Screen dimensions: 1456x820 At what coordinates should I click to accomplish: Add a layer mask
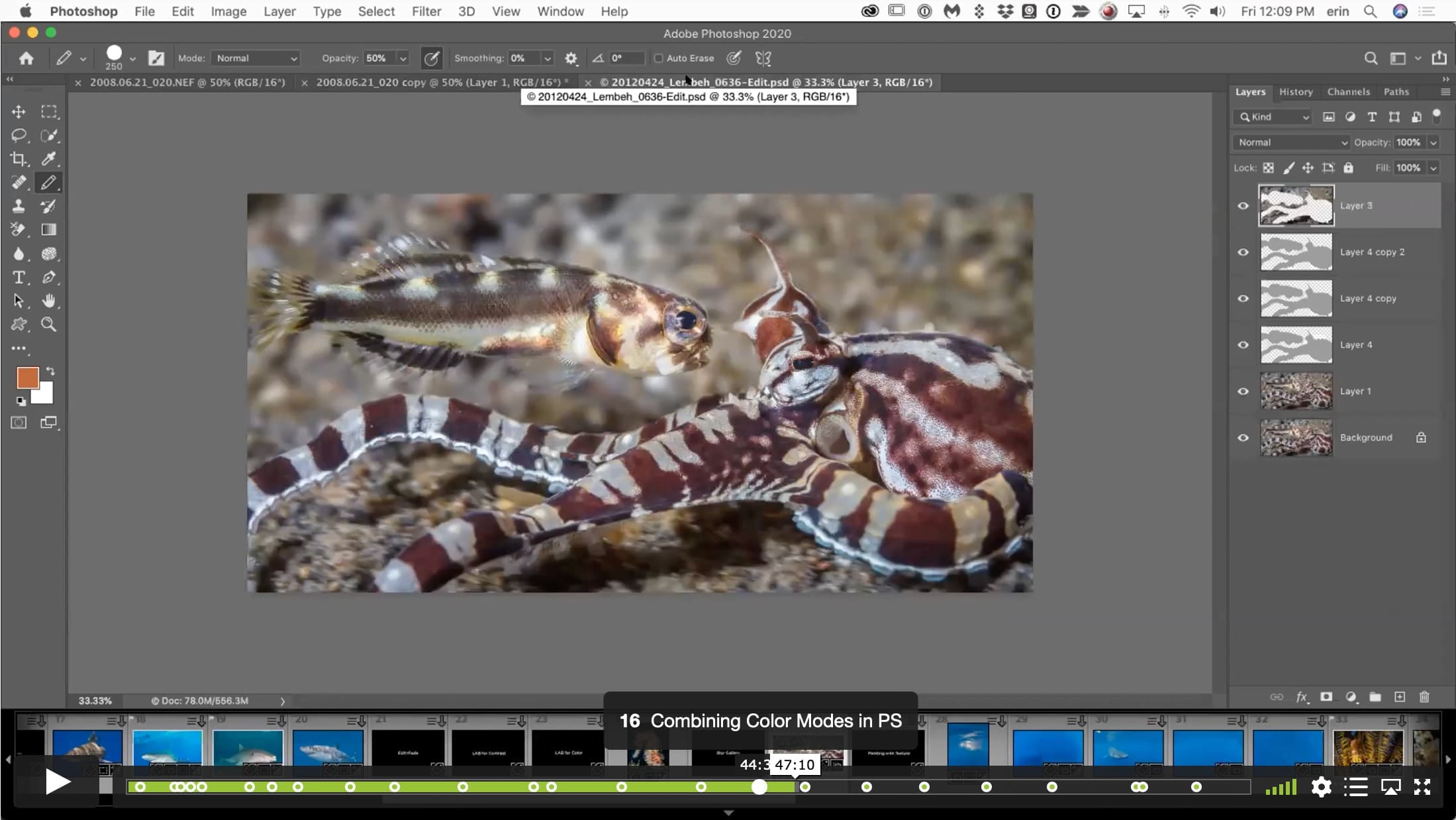pos(1326,697)
